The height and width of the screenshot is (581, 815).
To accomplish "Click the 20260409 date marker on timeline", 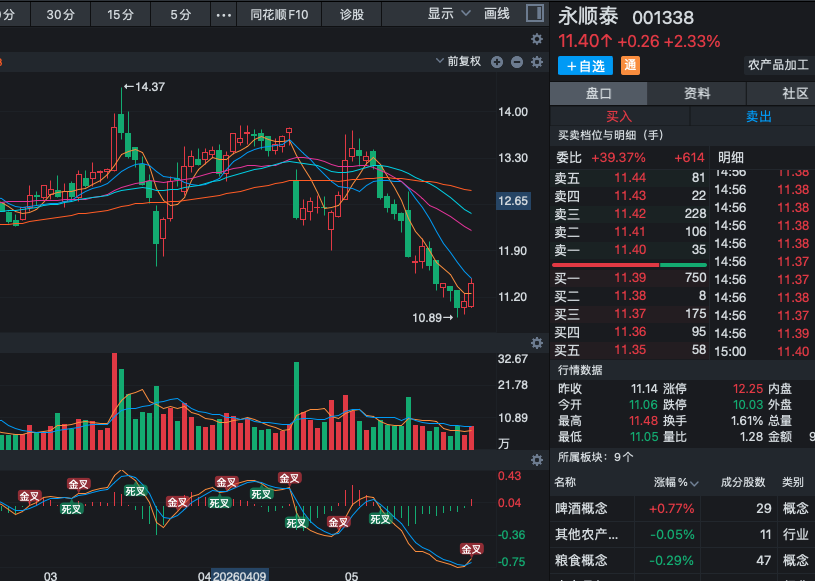I will (x=239, y=576).
